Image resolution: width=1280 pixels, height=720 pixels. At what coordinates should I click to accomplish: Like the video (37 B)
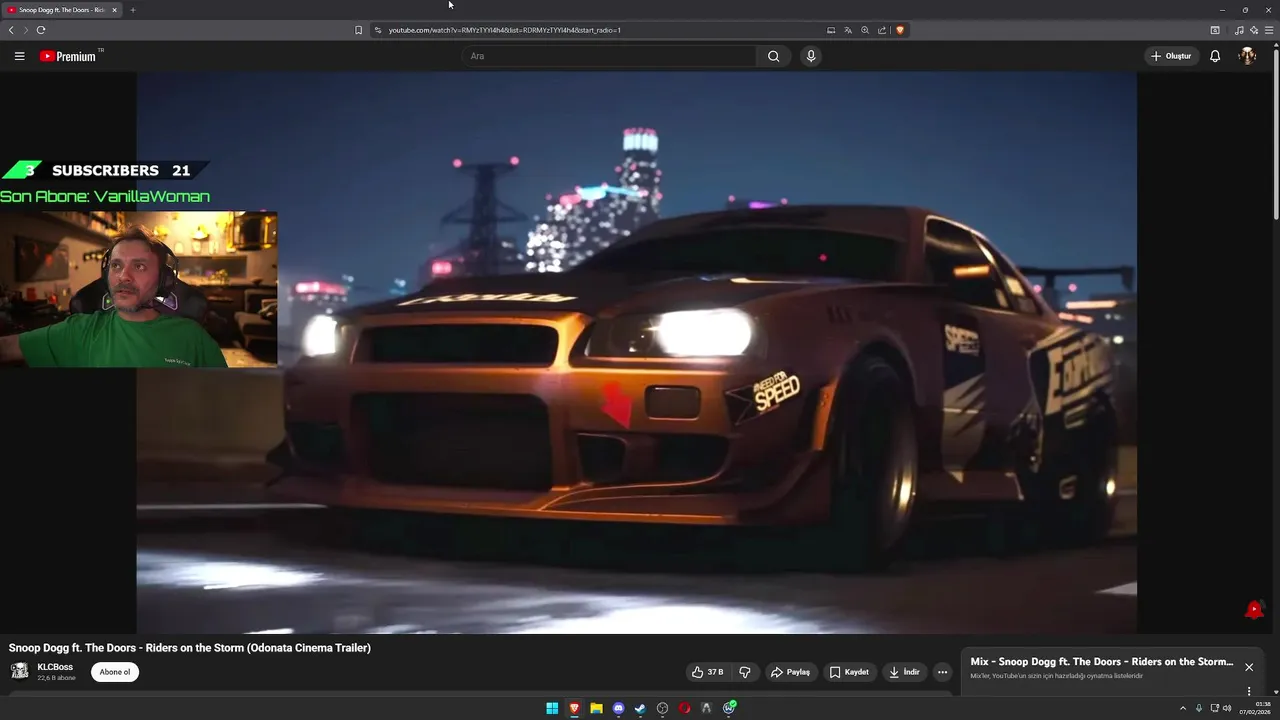click(x=708, y=672)
